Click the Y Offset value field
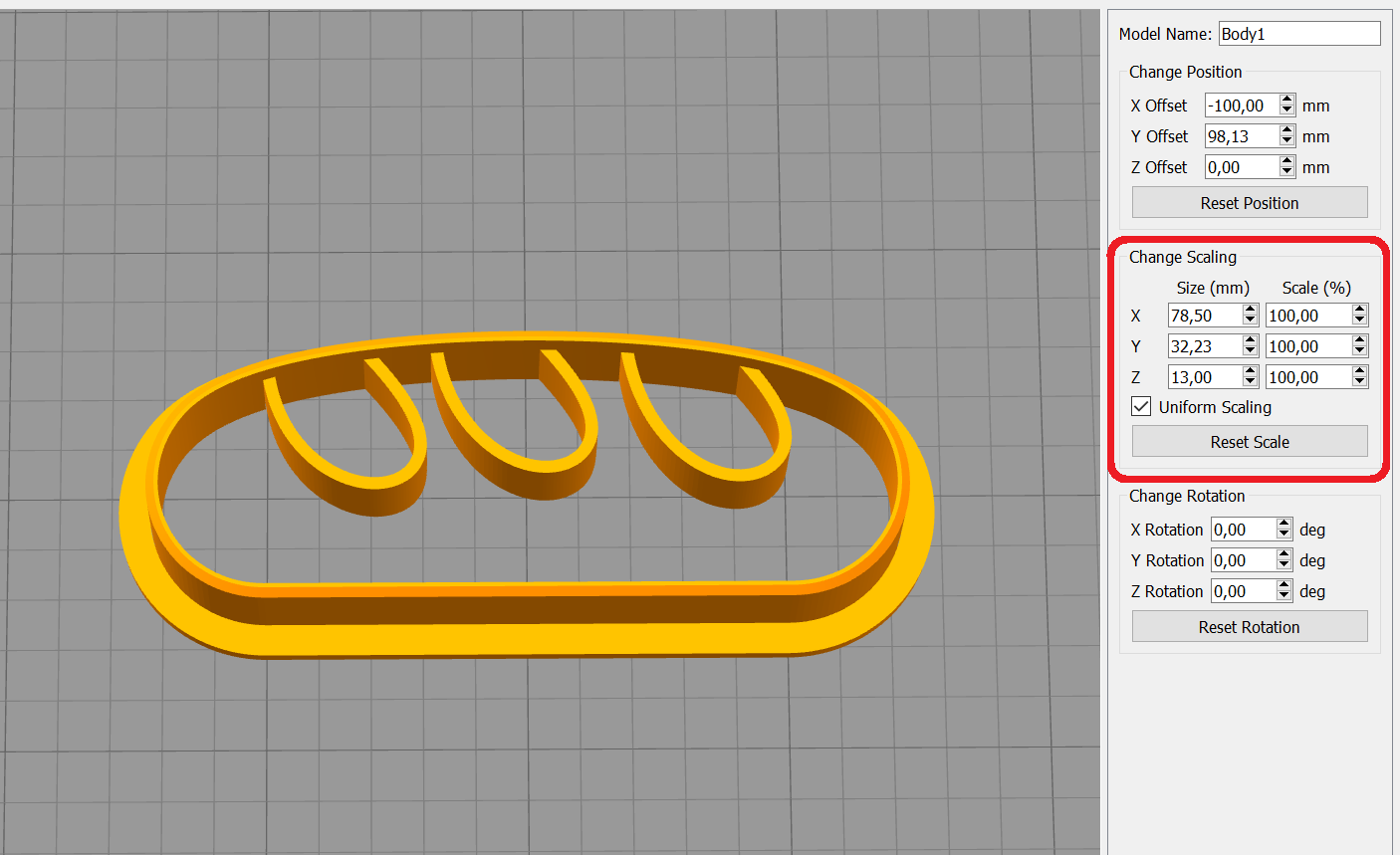Screen dimensions: 1400x855 tap(1242, 136)
